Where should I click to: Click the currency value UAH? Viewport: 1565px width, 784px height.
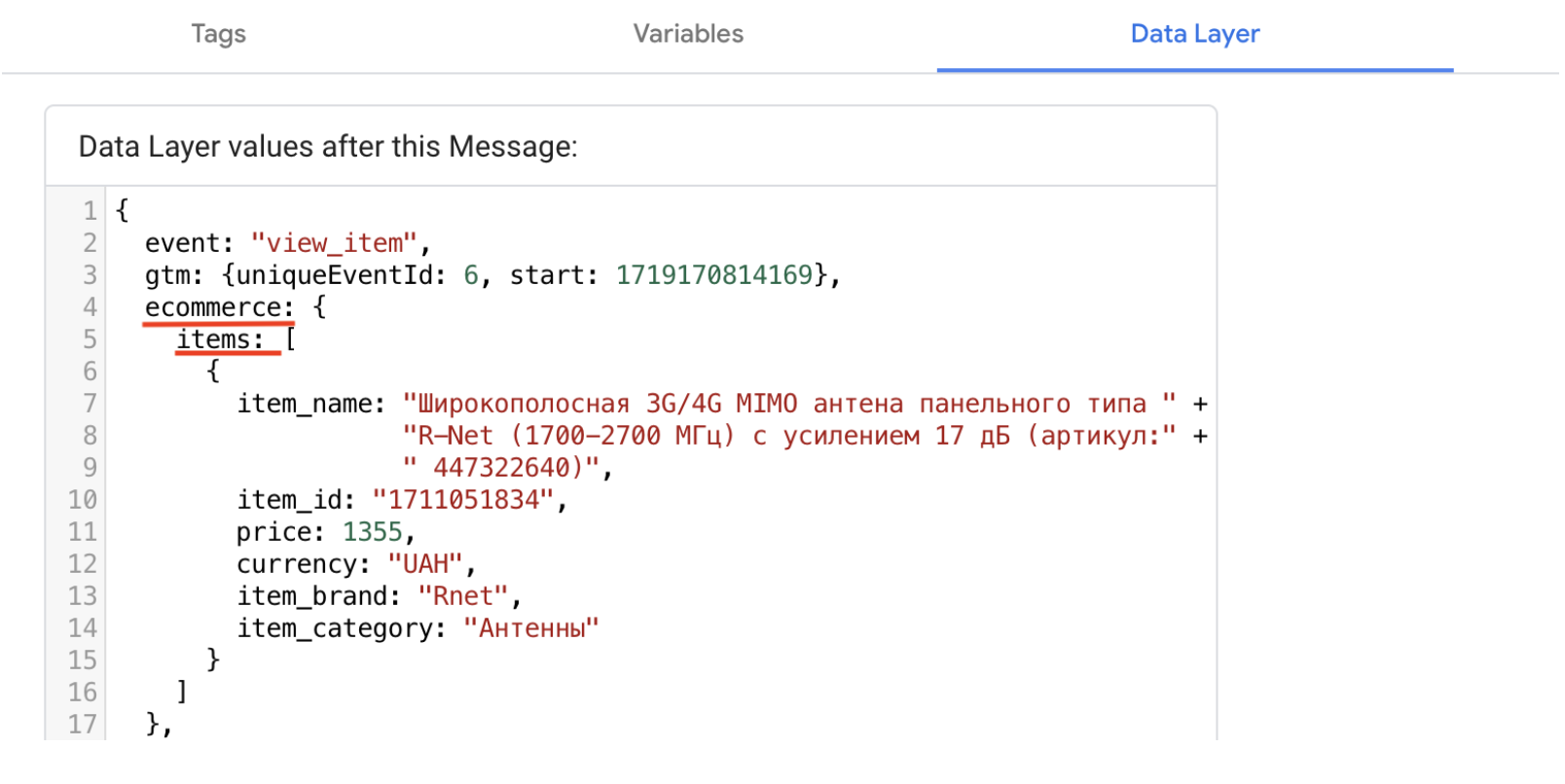pyautogui.click(x=425, y=564)
